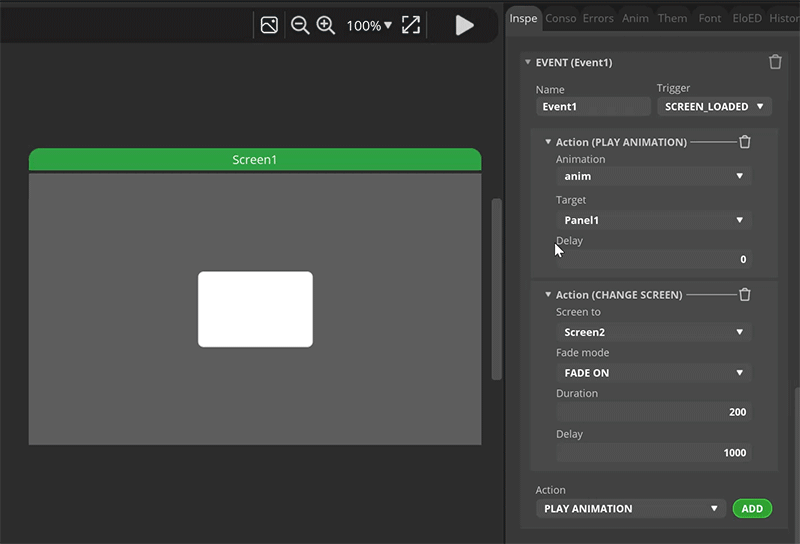Delete Event1 using its trash icon

point(775,62)
